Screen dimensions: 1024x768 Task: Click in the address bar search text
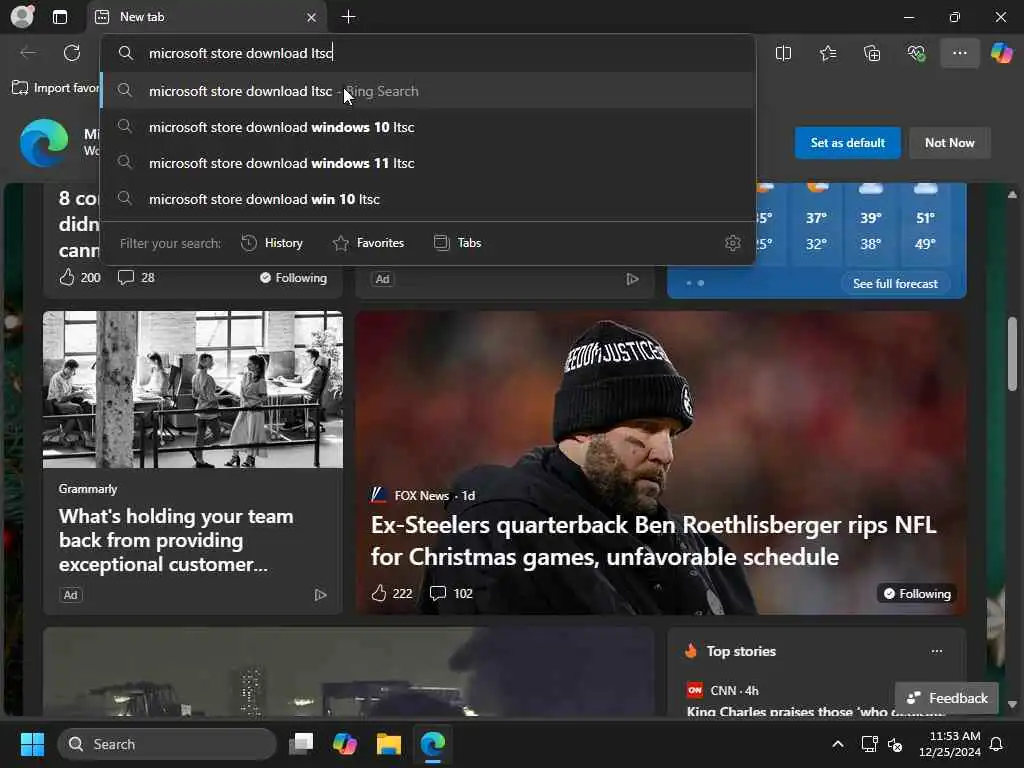pyautogui.click(x=240, y=53)
